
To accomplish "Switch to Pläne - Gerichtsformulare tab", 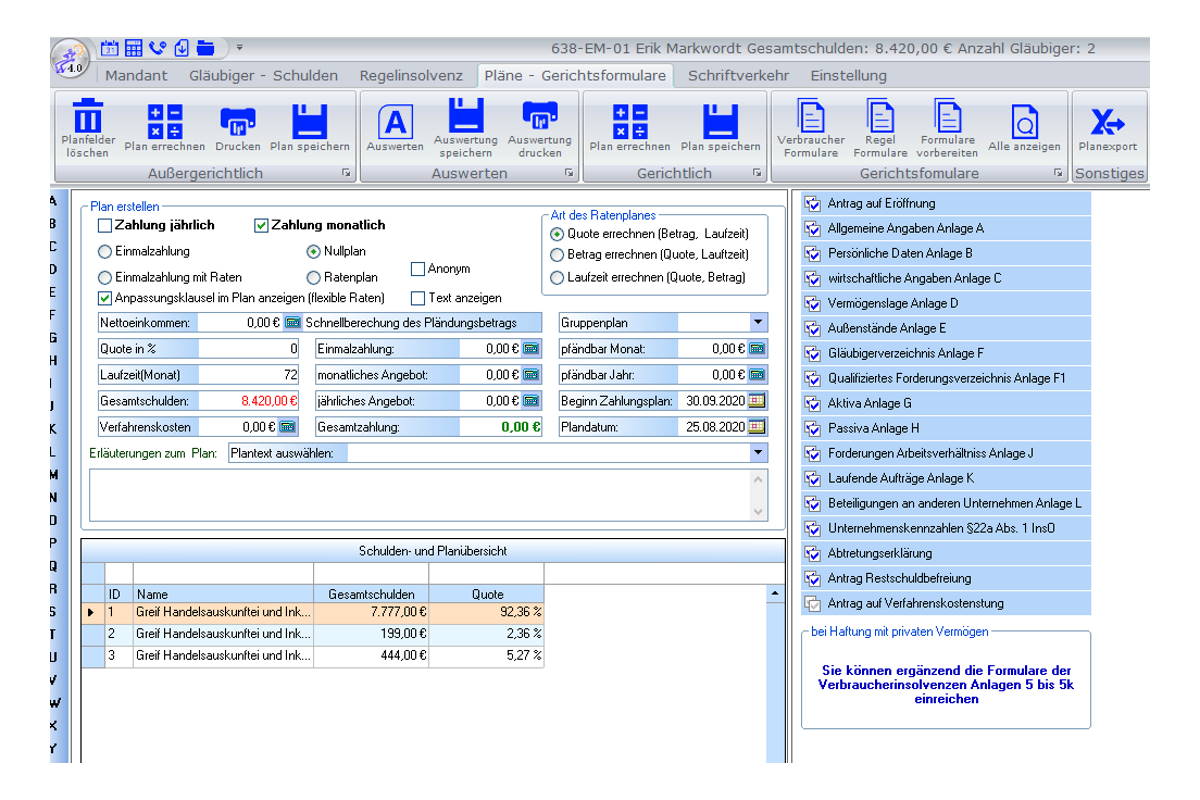I will pyautogui.click(x=576, y=75).
